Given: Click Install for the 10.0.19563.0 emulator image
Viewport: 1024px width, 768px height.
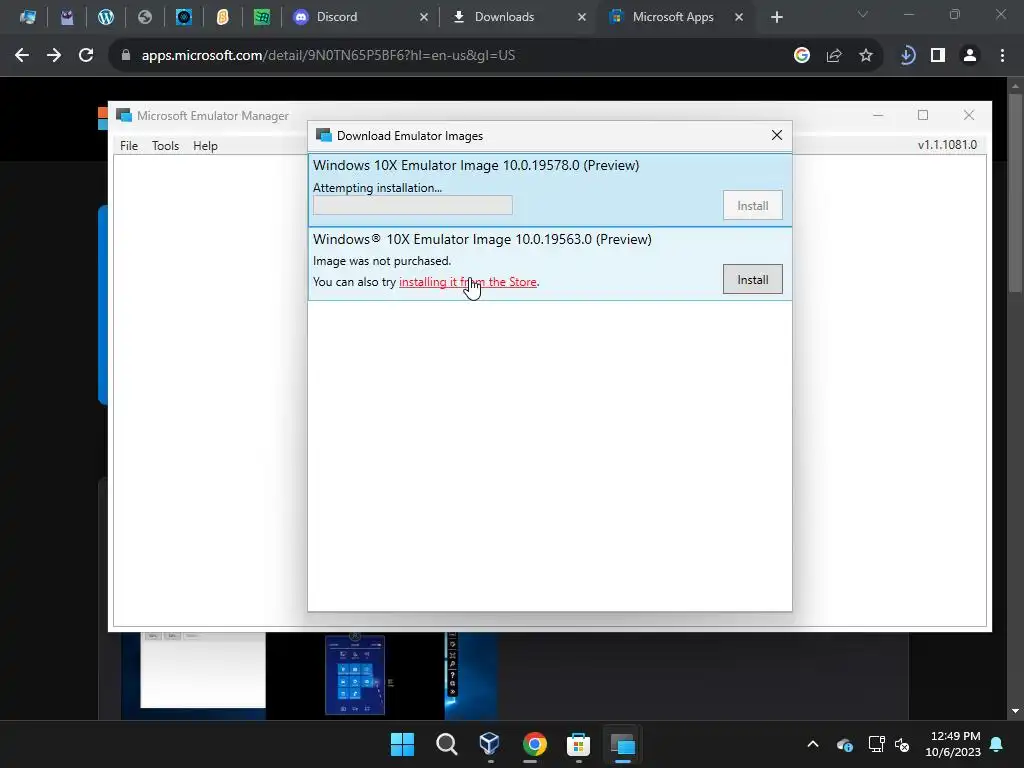Looking at the screenshot, I should click(752, 280).
